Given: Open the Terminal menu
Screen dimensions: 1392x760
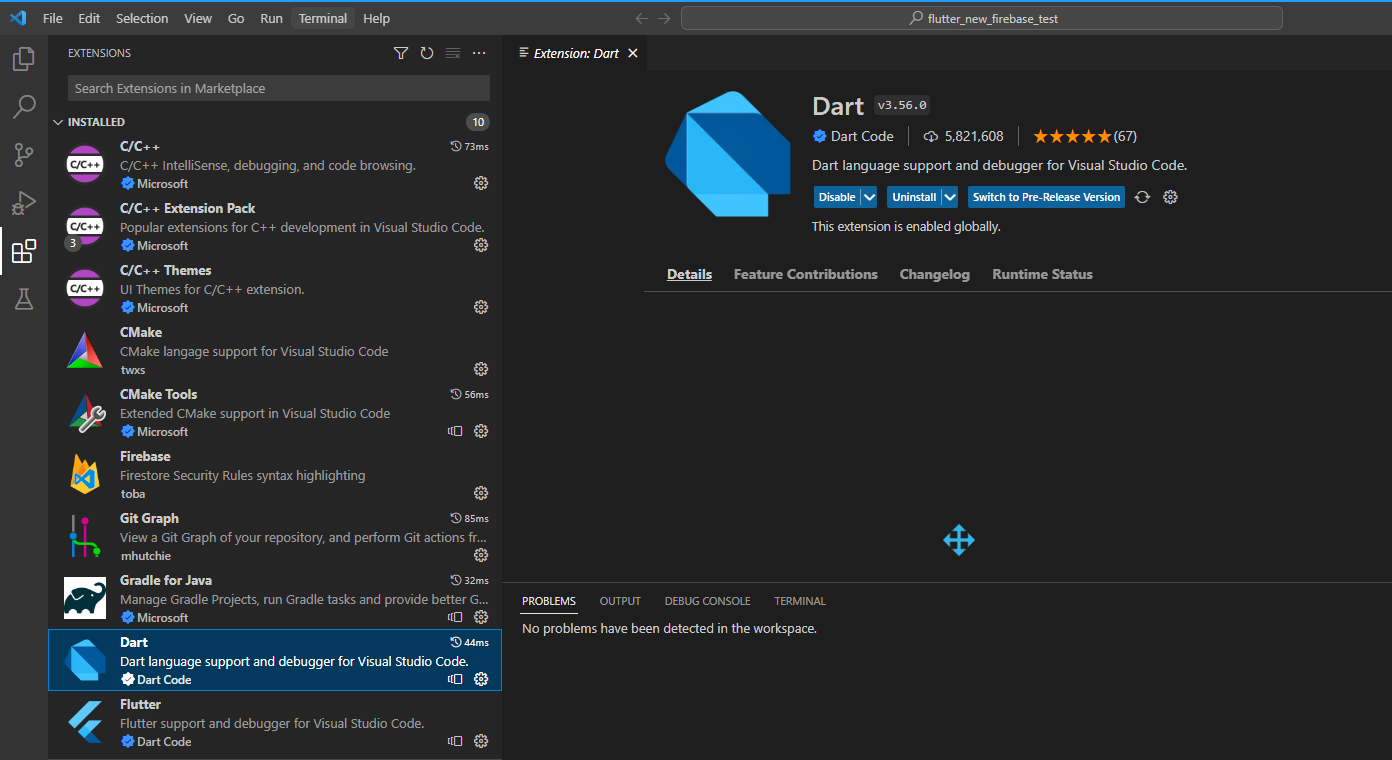Looking at the screenshot, I should [323, 18].
